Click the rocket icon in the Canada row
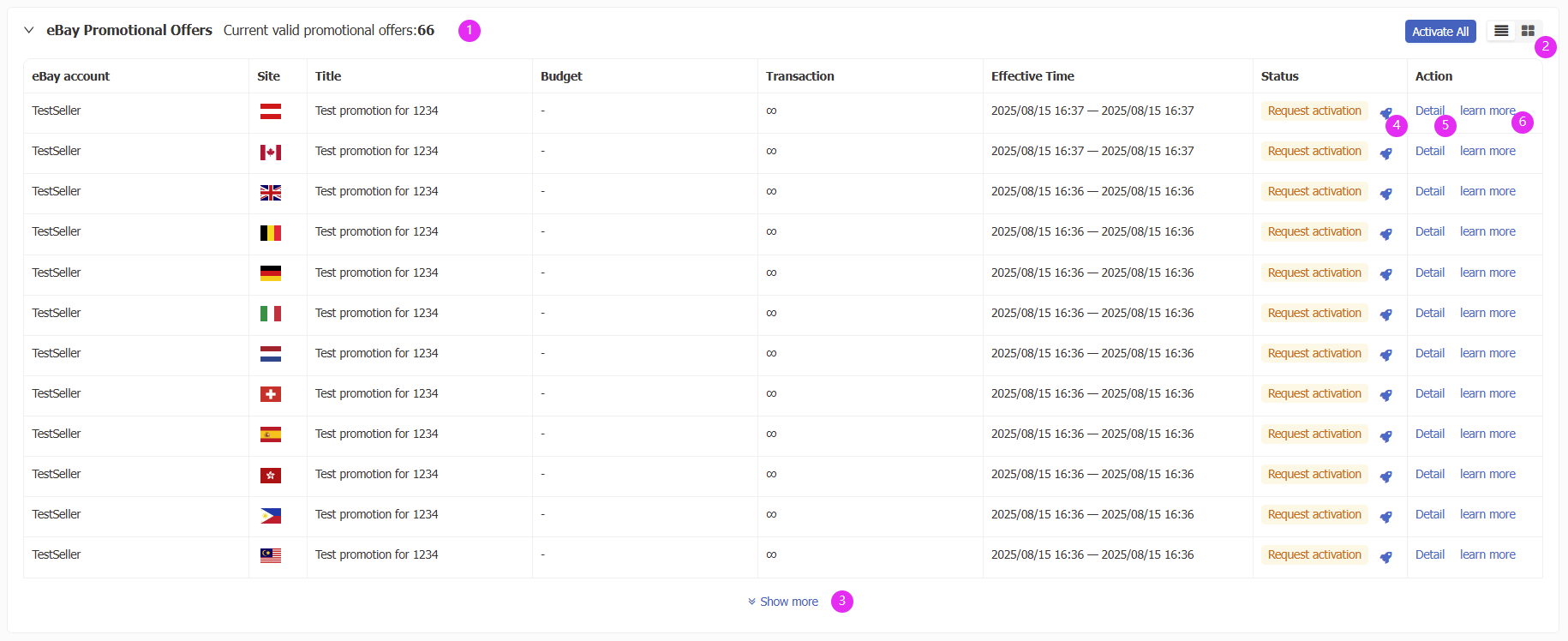Viewport: 1568px width, 641px height. pos(1385,153)
